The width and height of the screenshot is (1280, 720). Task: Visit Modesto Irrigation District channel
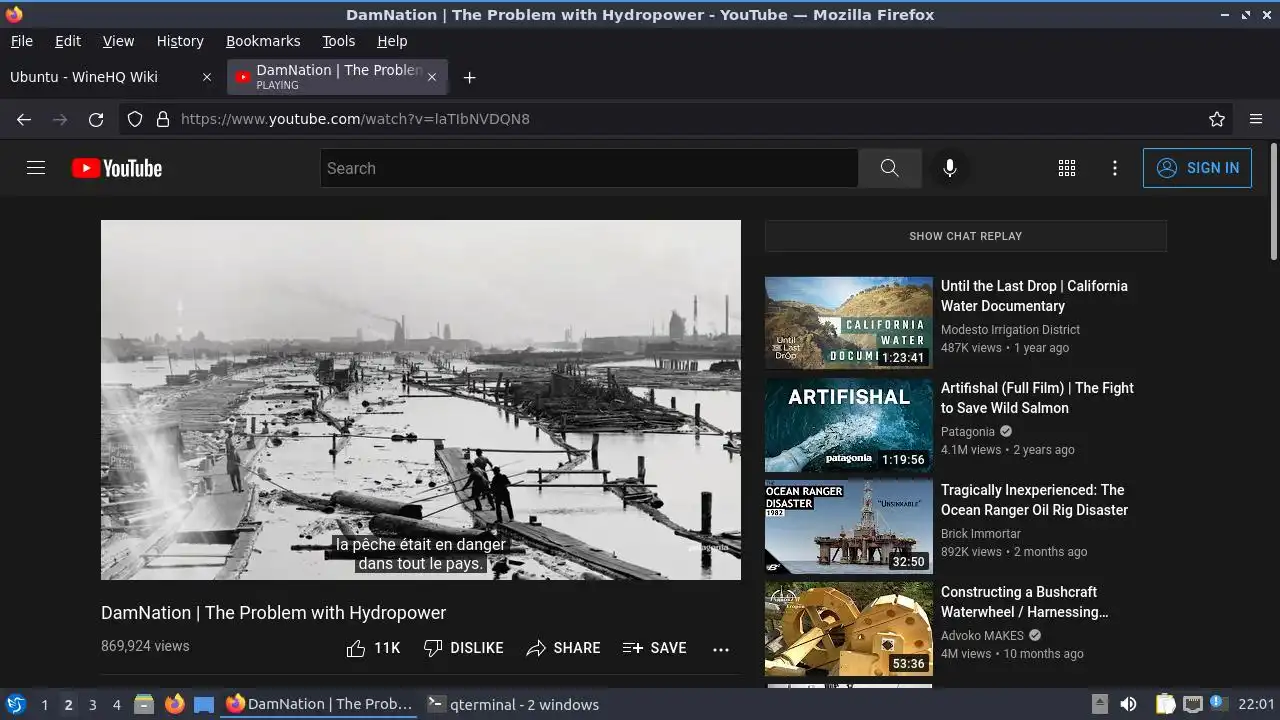1010,330
